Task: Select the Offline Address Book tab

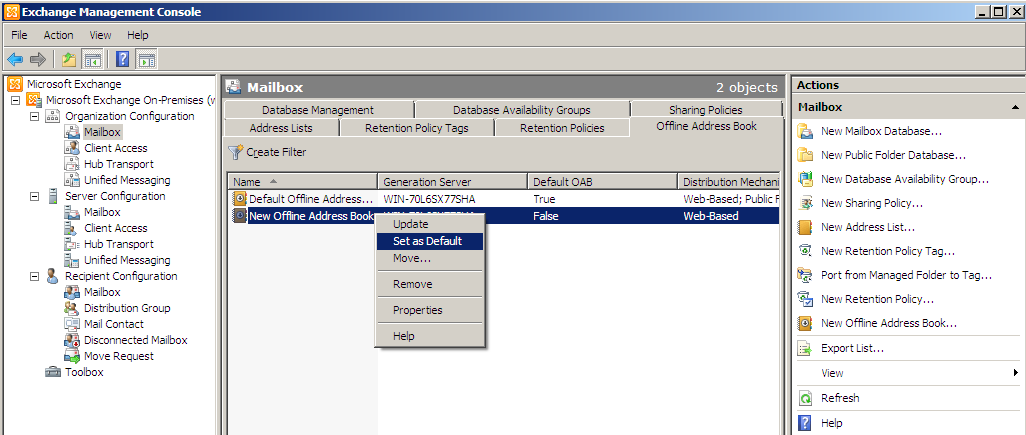Action: tap(706, 127)
